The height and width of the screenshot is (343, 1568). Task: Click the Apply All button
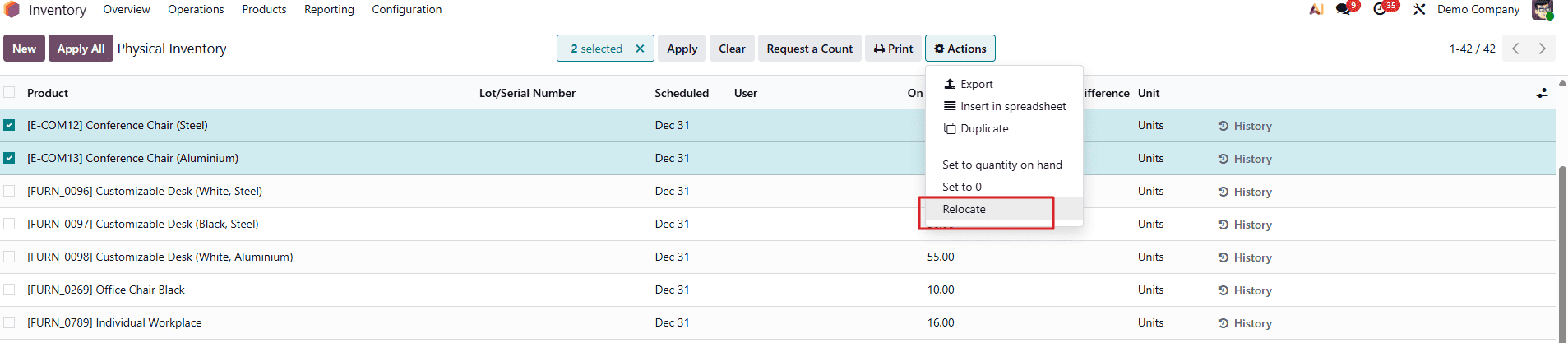(x=81, y=49)
